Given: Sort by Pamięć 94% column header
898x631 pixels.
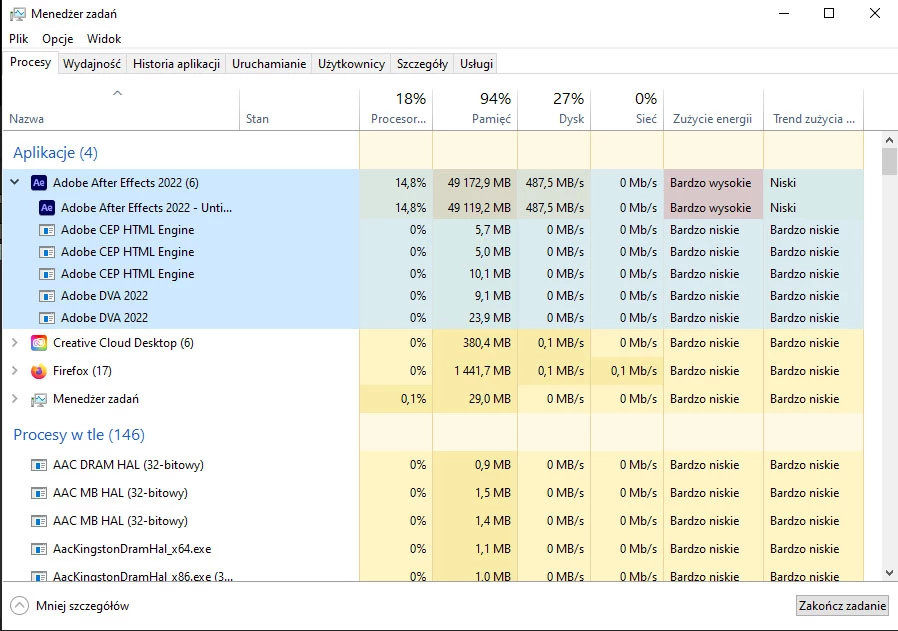Looking at the screenshot, I should click(x=475, y=110).
